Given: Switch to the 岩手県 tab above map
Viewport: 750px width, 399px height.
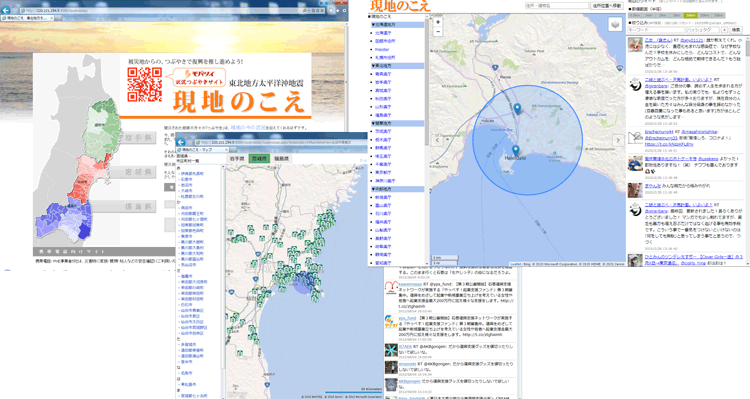Looking at the screenshot, I should tap(237, 158).
